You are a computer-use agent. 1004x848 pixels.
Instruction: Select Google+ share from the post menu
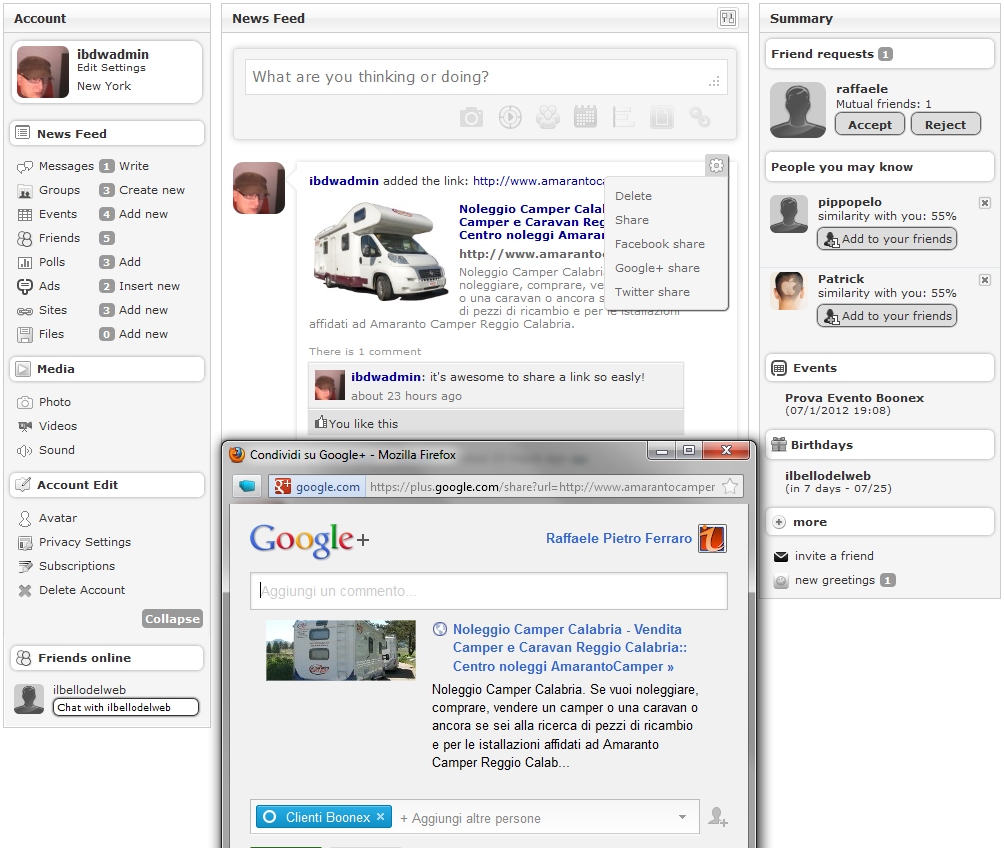tap(656, 268)
